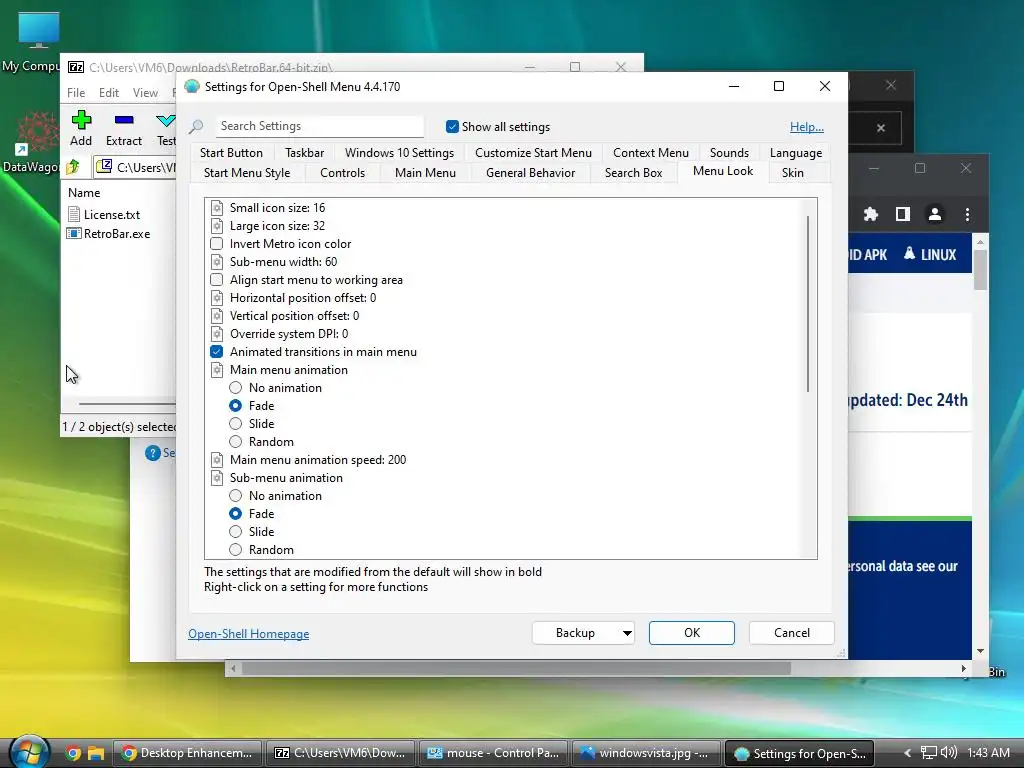
Task: Click the Linux penguin icon on the webpage
Action: click(x=909, y=253)
